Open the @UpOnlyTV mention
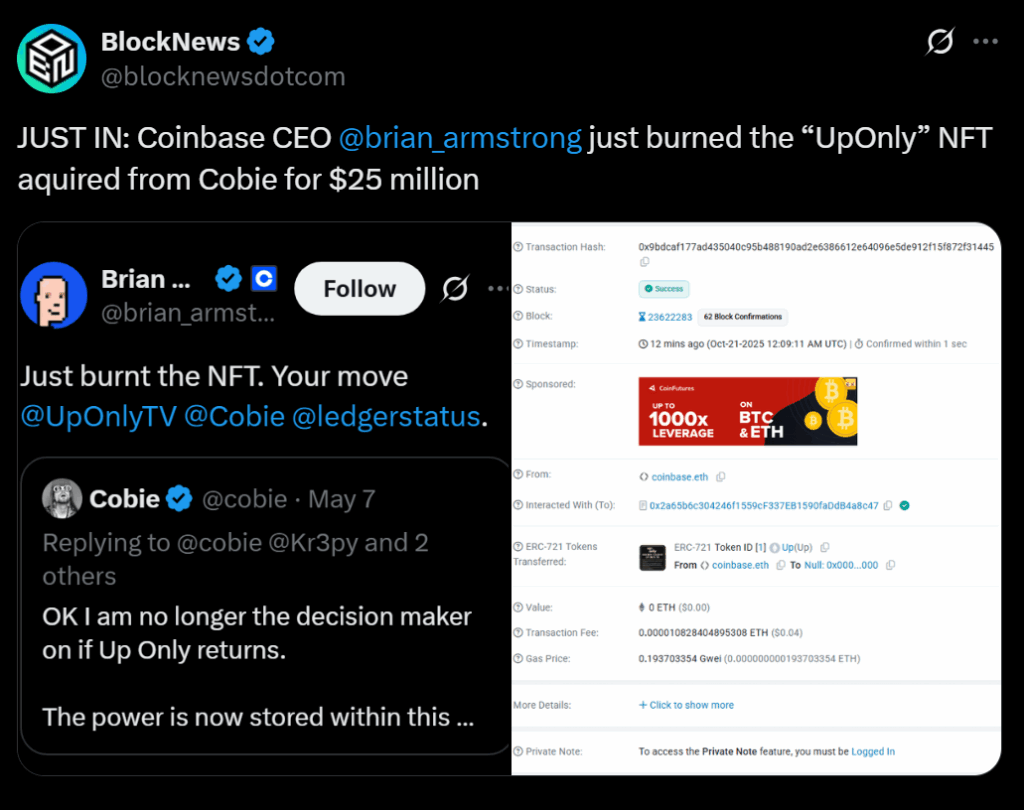 coord(98,416)
